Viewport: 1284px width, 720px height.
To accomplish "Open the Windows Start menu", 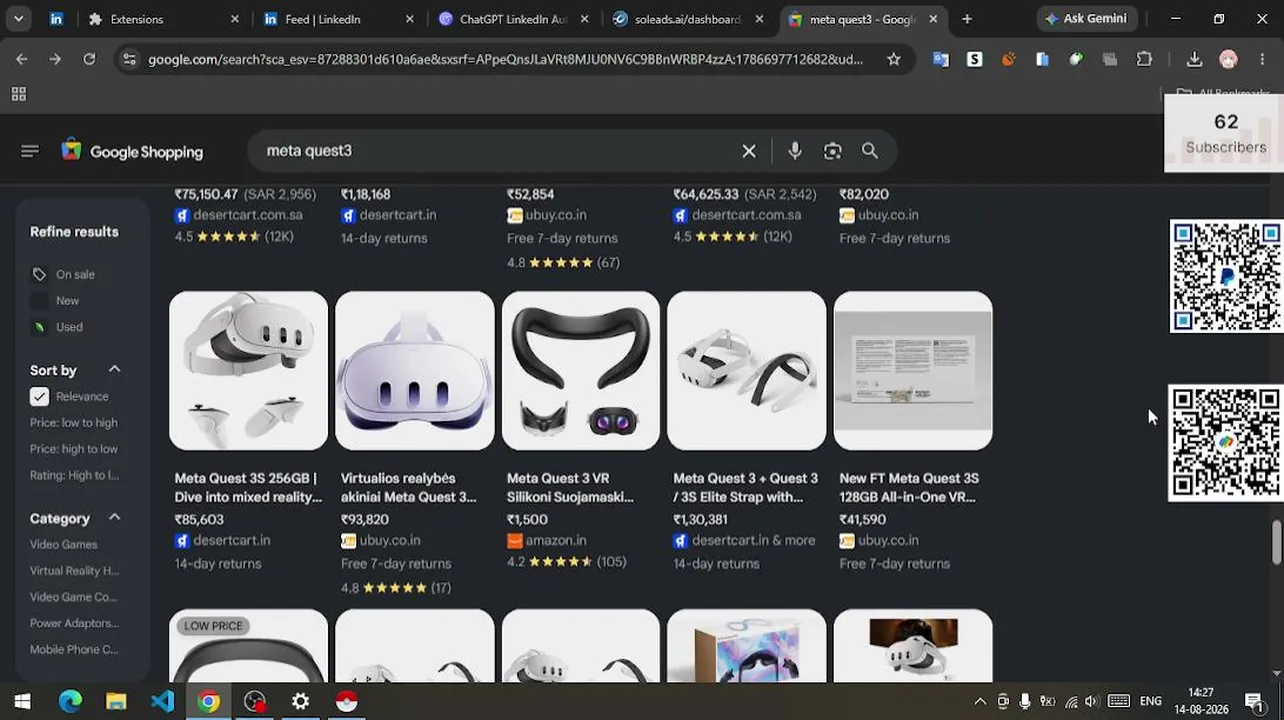I will (22, 701).
